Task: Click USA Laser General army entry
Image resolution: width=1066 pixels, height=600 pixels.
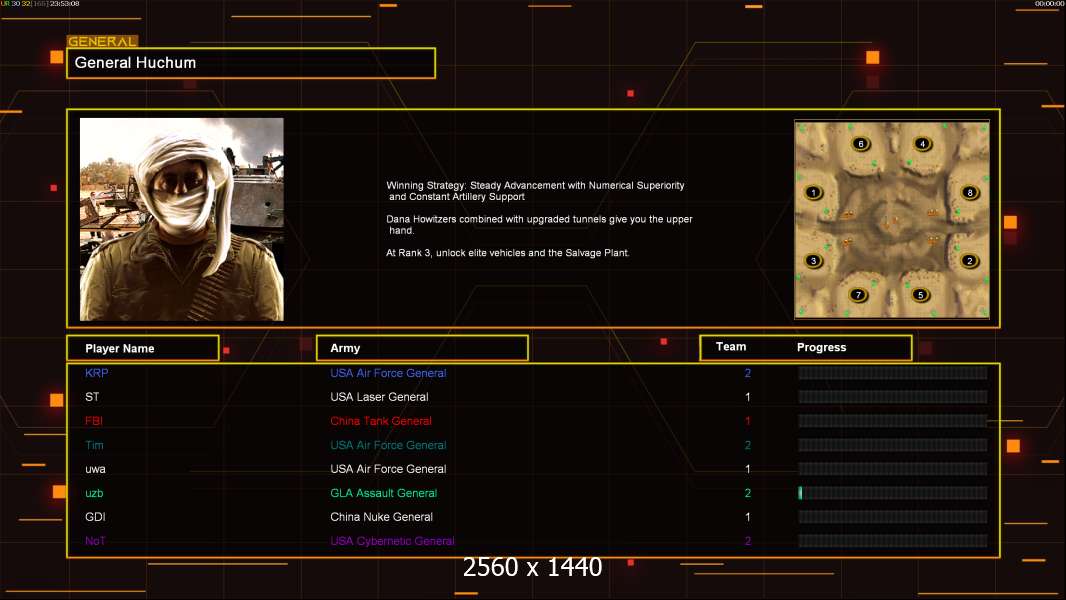Action: coord(379,397)
